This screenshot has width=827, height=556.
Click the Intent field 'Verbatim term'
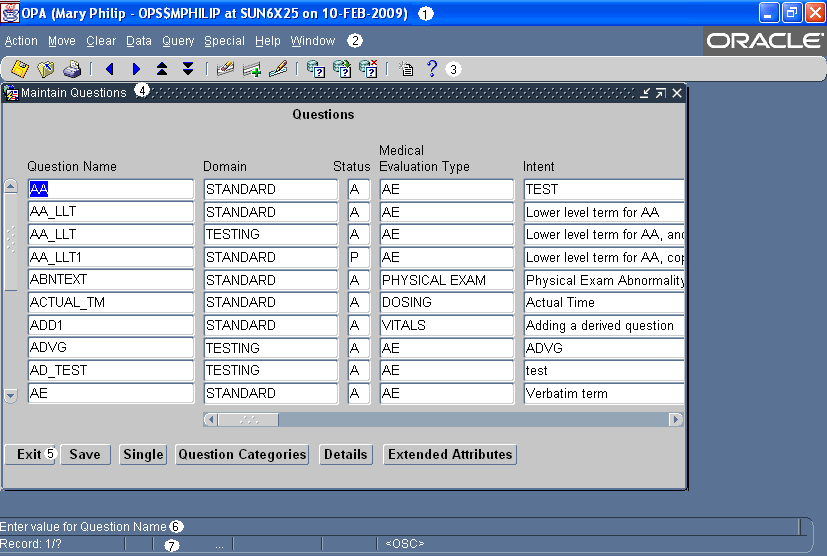coord(604,393)
